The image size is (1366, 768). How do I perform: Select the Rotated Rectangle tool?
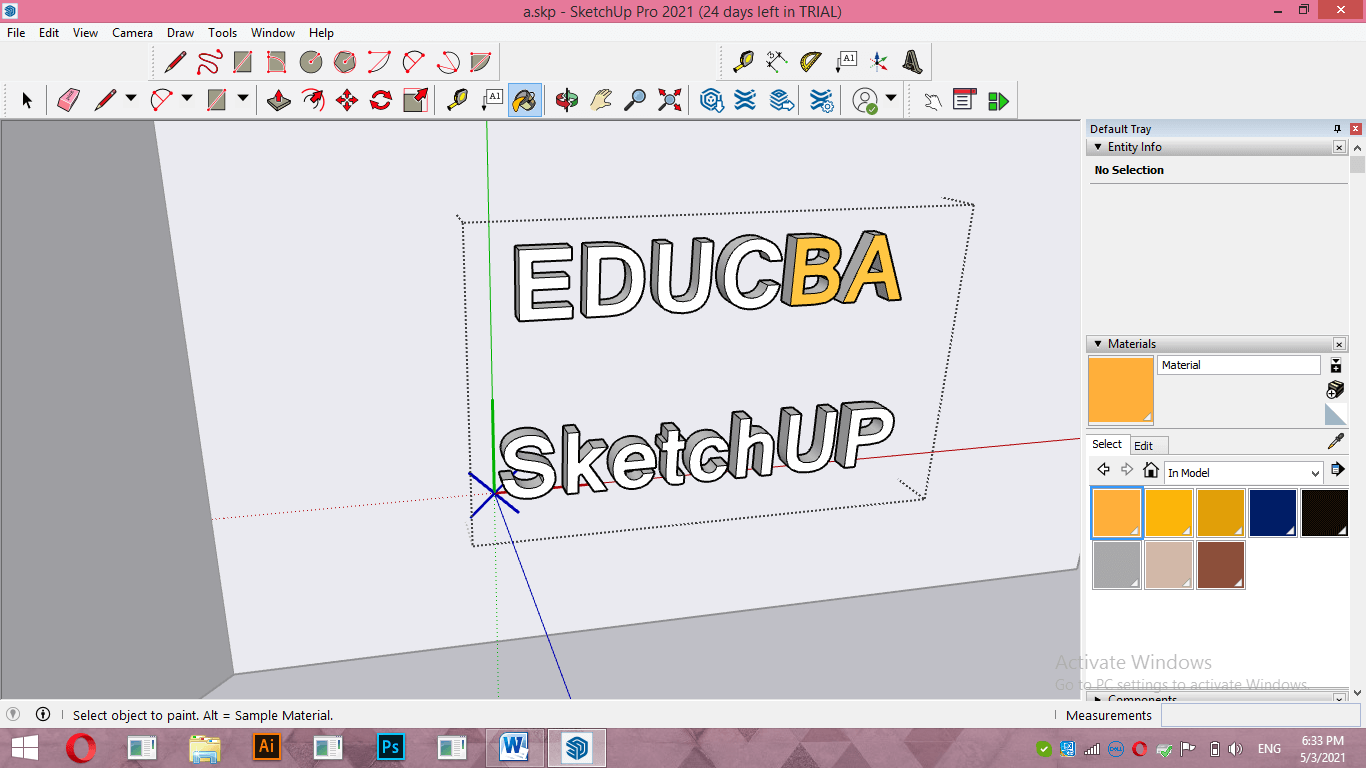coord(277,62)
